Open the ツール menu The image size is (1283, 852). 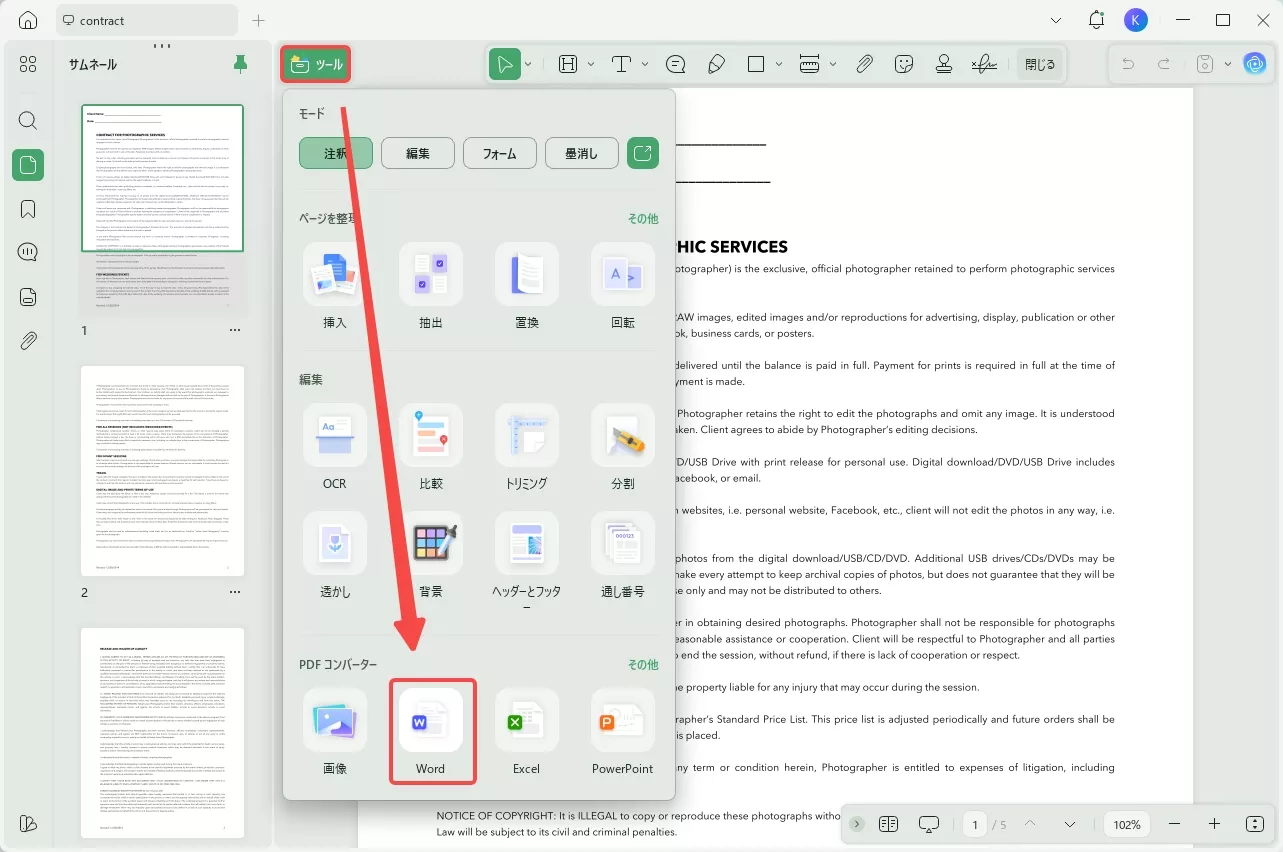pyautogui.click(x=315, y=63)
